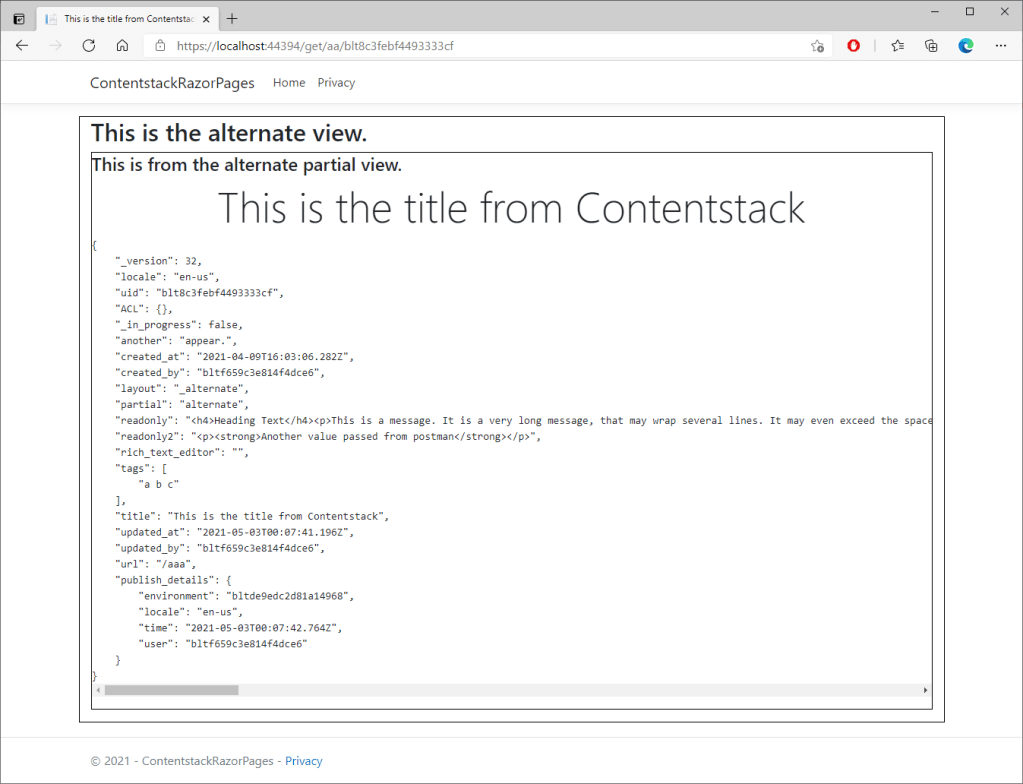Open the Opera extension icon
Screen dimensions: 1023x784
tap(853, 45)
